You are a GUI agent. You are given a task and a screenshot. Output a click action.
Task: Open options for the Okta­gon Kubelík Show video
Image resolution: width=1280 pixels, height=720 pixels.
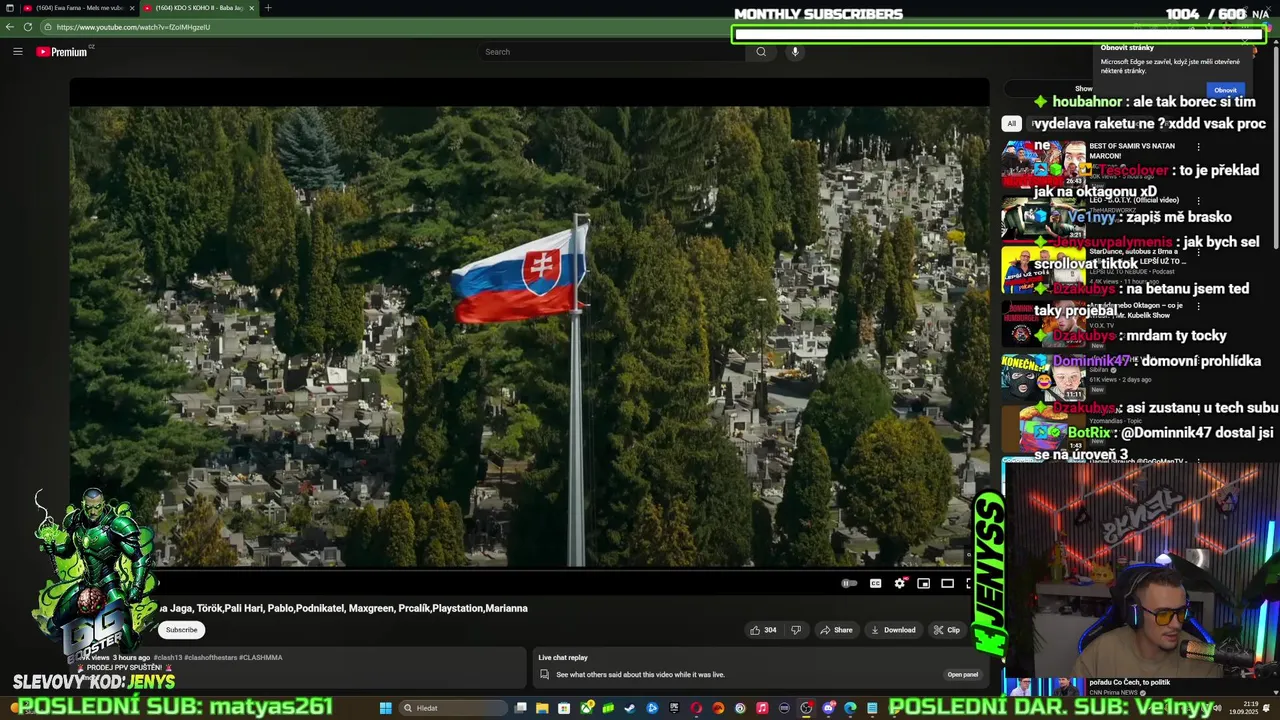[x=1198, y=306]
